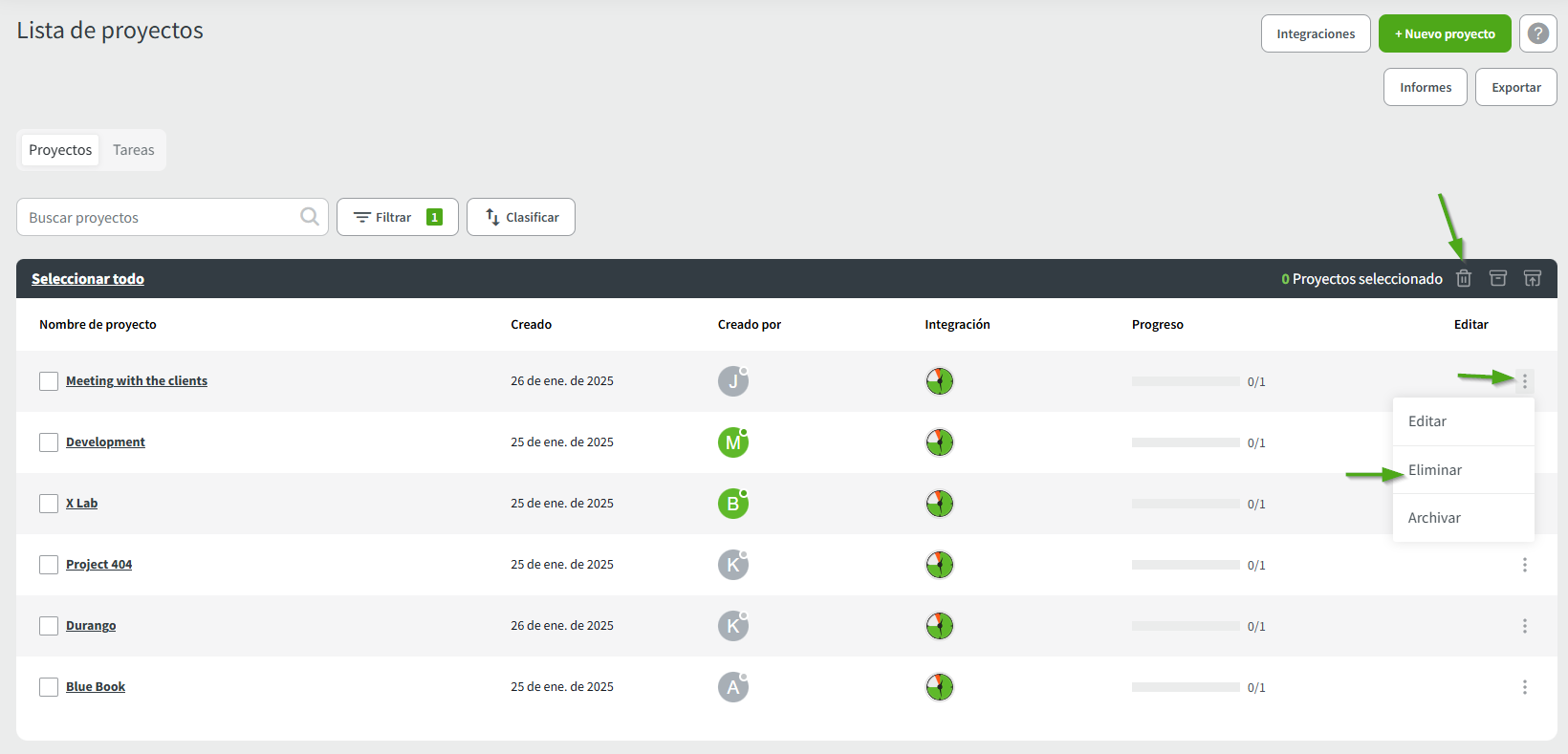This screenshot has height=754, width=1568.
Task: Open three-dot menu for Blue Book
Action: pyautogui.click(x=1524, y=687)
